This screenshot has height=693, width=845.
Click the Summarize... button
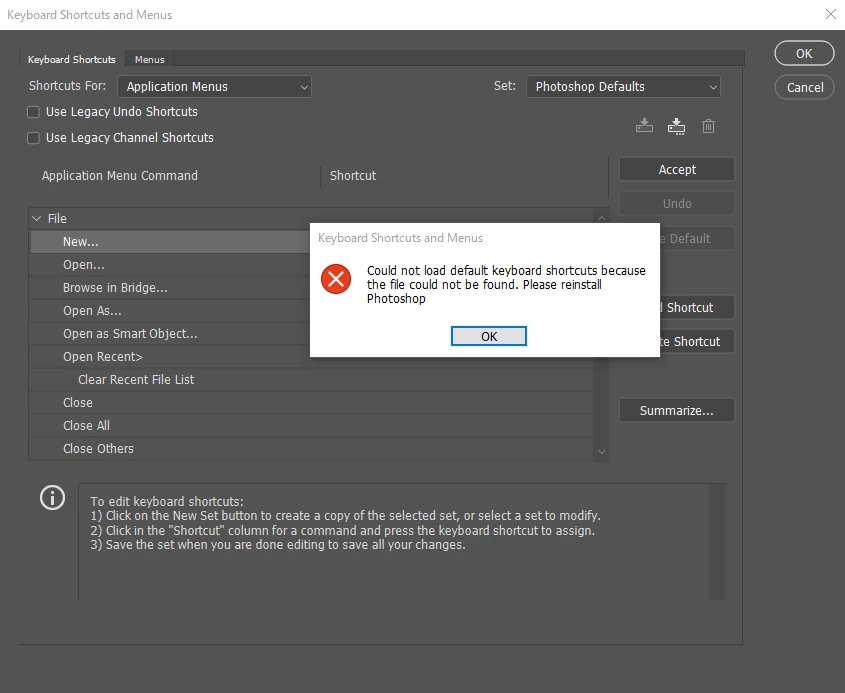(677, 411)
